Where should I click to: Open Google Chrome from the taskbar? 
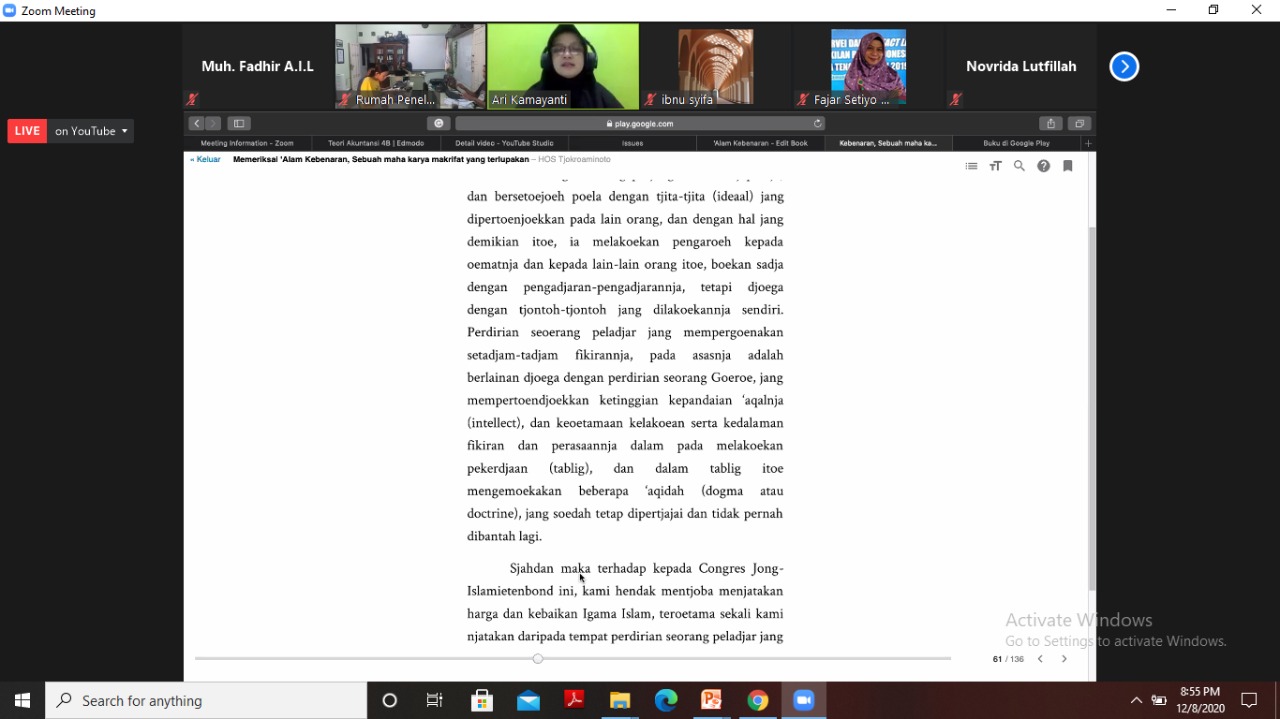[x=758, y=701]
